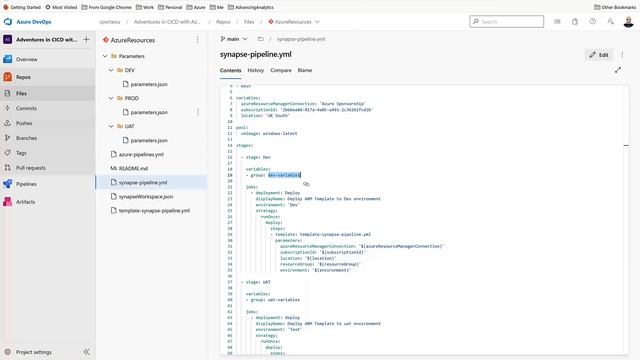This screenshot has height=360, width=640.
Task: Open Project settings
Action: click(33, 352)
